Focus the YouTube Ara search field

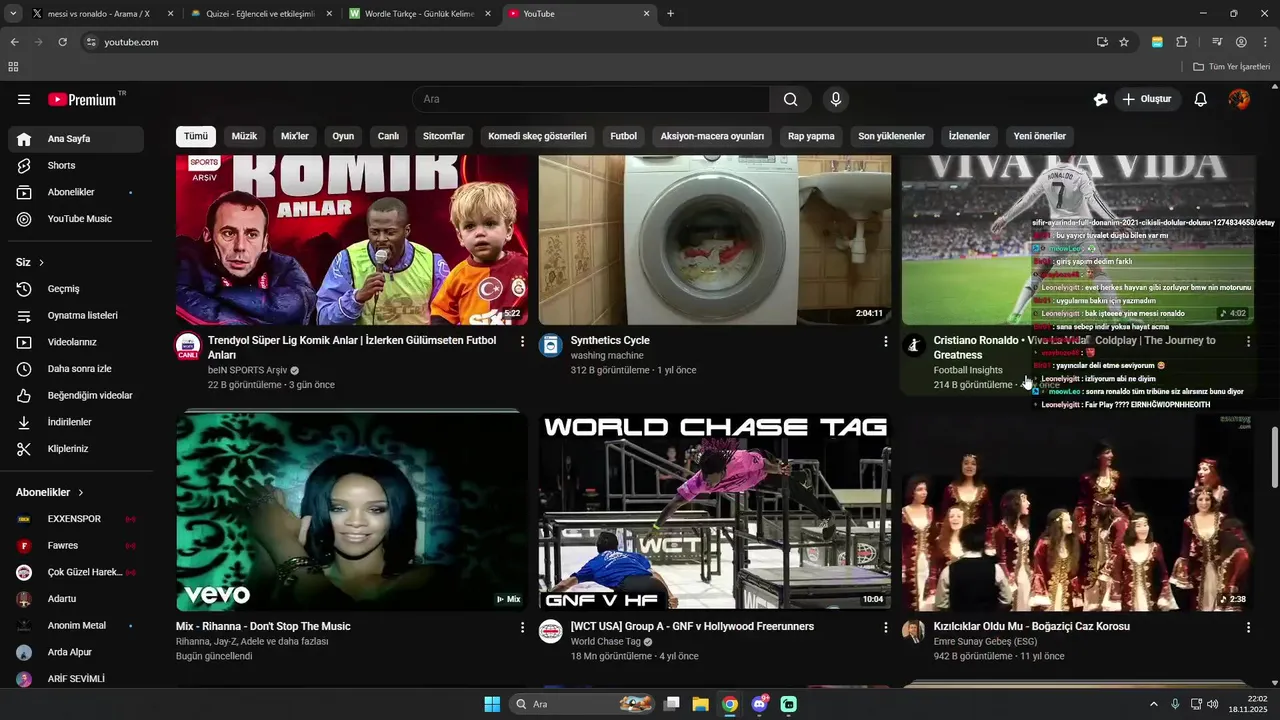pos(591,99)
